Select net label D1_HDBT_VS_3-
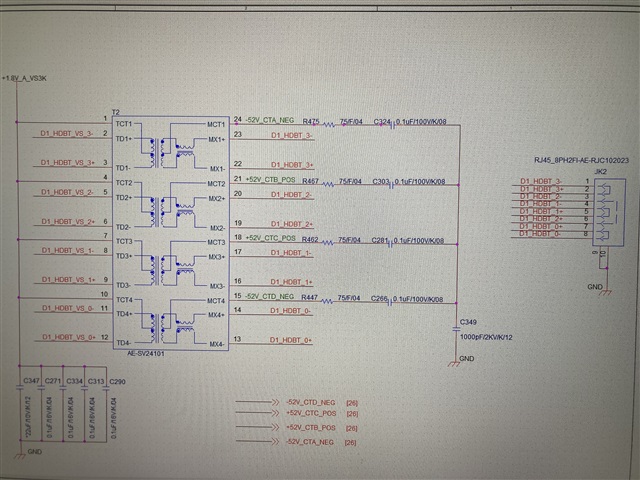This screenshot has height=480, width=640. coord(67,133)
